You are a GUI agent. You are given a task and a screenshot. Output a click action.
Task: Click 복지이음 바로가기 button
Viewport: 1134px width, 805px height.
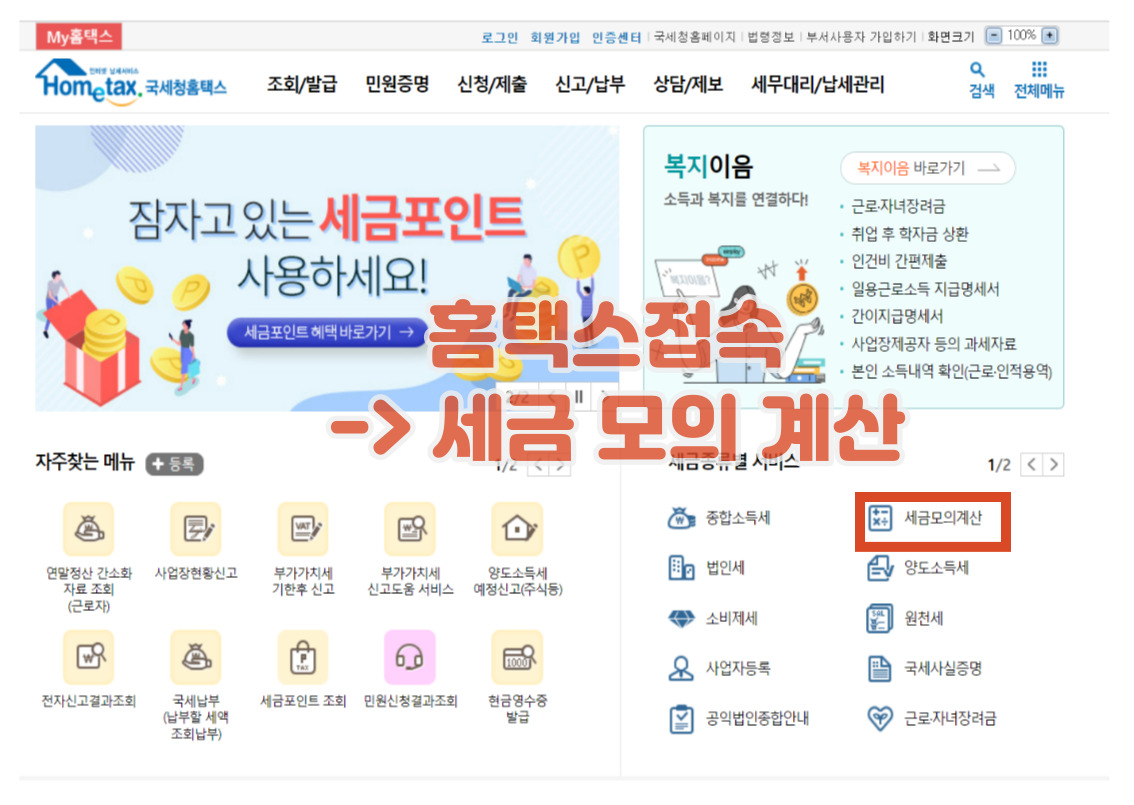pos(928,168)
